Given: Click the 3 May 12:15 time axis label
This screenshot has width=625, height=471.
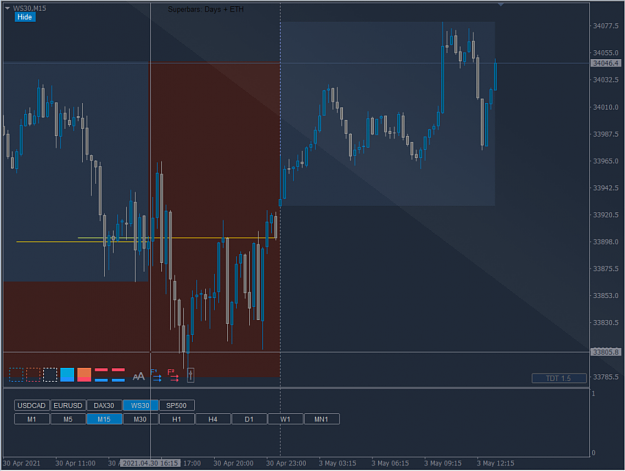Looking at the screenshot, I should pos(495,463).
